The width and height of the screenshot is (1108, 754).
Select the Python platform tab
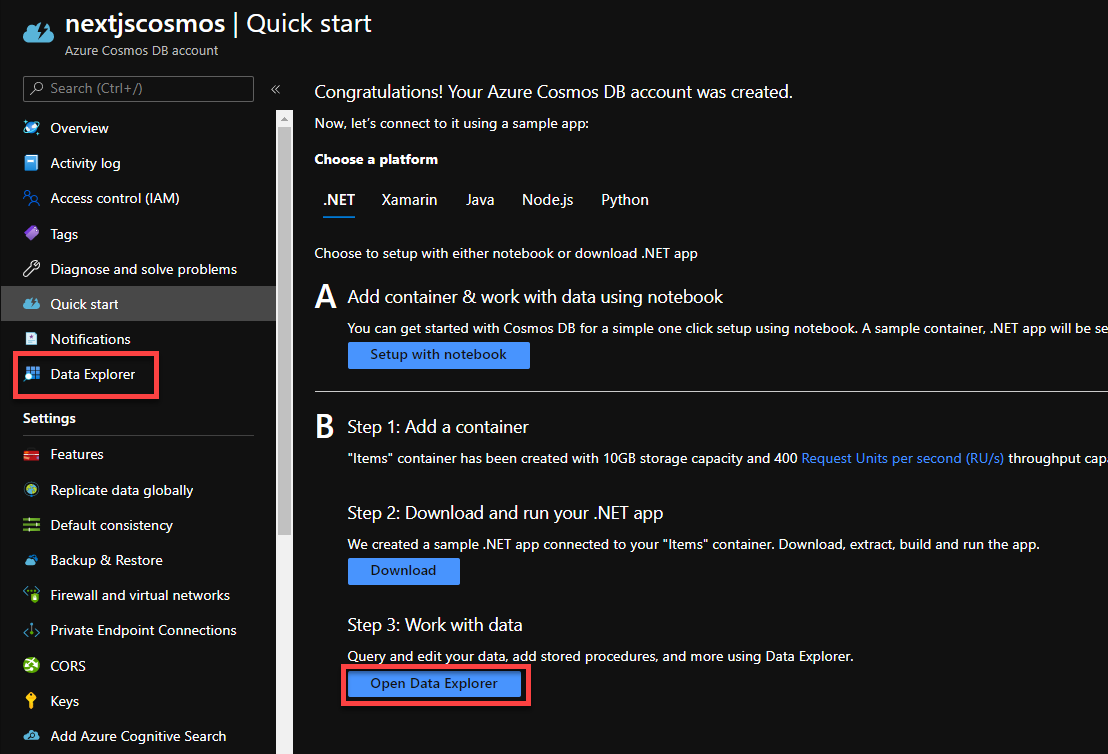click(x=625, y=200)
